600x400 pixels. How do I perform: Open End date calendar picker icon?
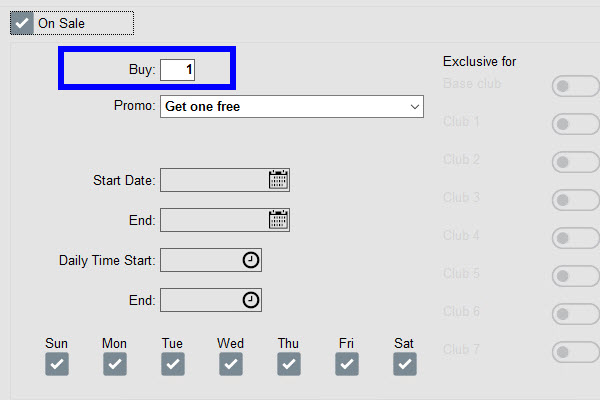(x=278, y=220)
